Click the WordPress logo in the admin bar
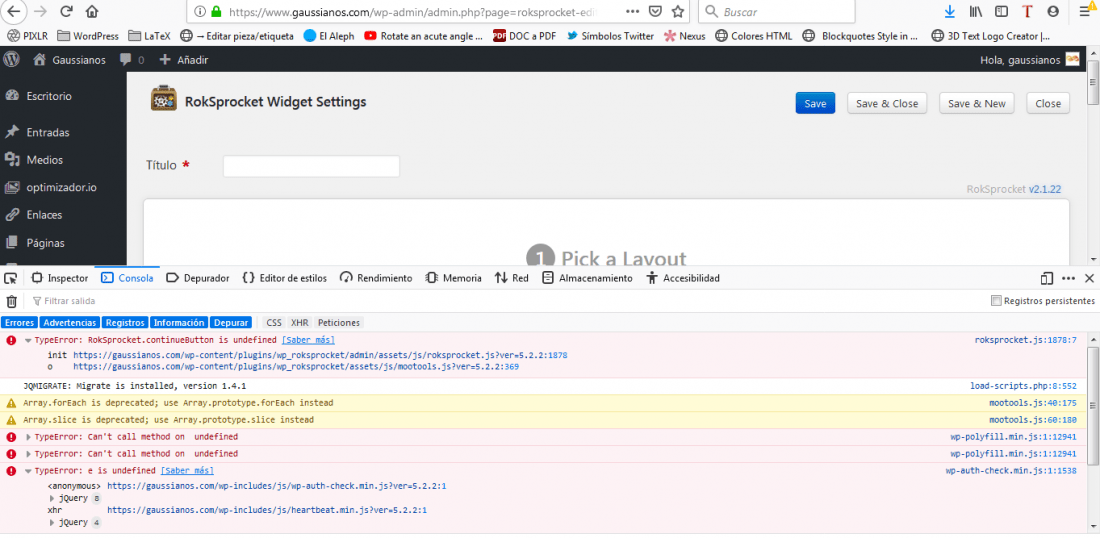The width and height of the screenshot is (1100, 538). point(11,60)
